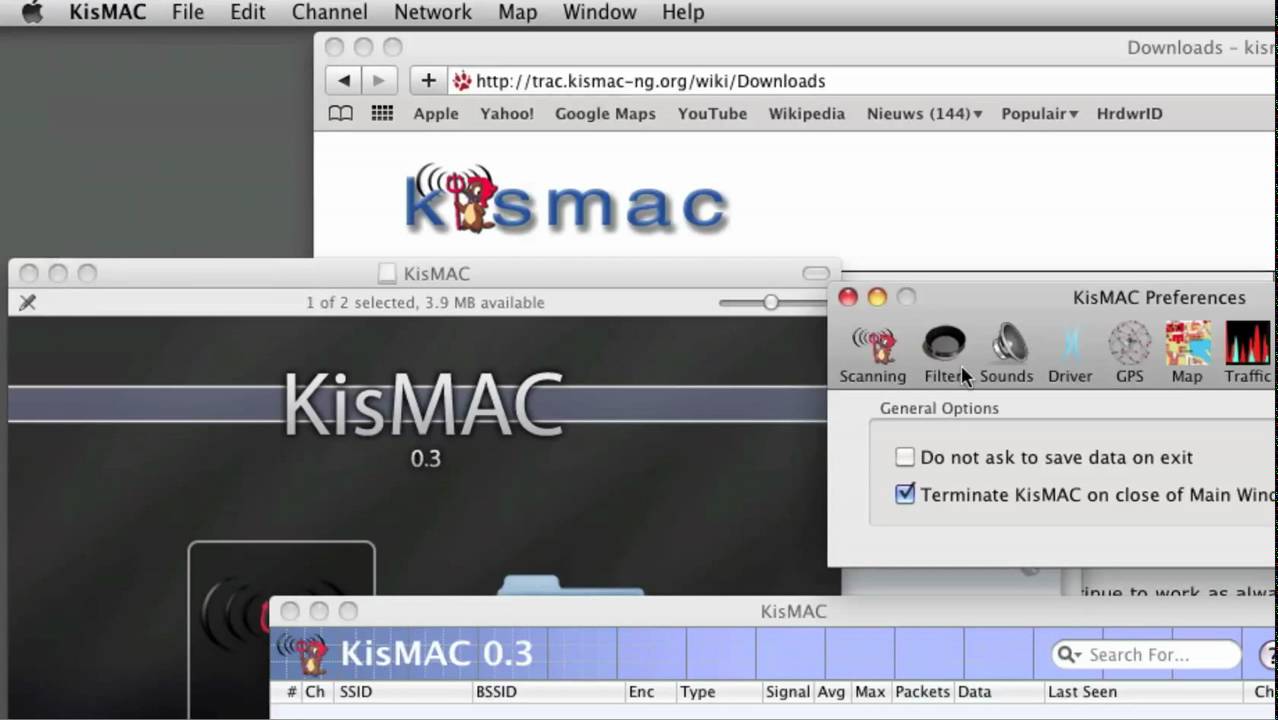This screenshot has width=1278, height=720.
Task: Open the Scanning preferences pane
Action: coord(872,354)
